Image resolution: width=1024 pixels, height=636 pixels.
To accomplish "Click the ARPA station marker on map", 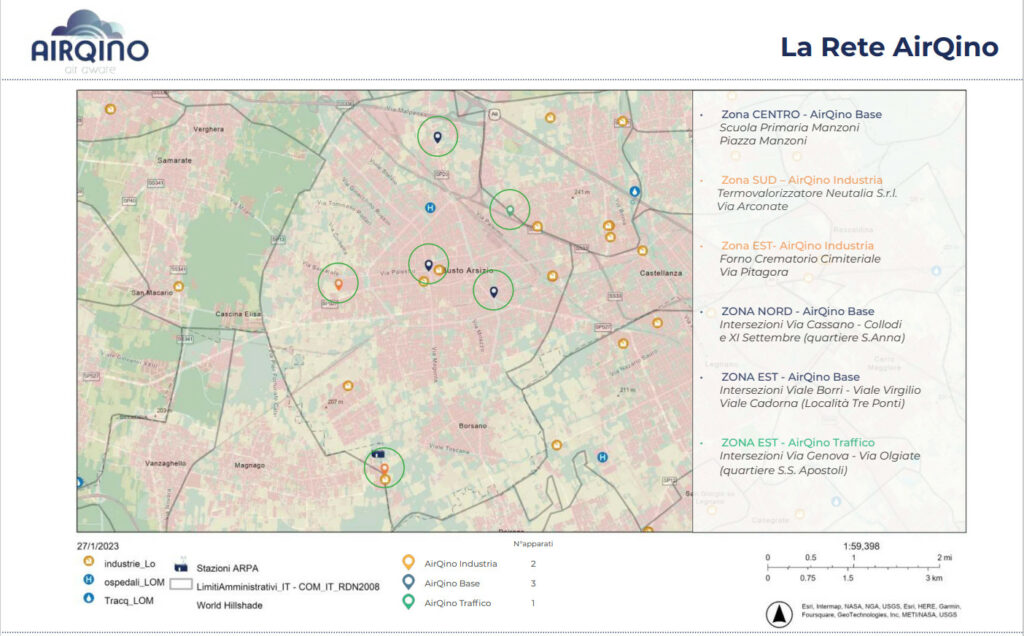I will point(378,453).
